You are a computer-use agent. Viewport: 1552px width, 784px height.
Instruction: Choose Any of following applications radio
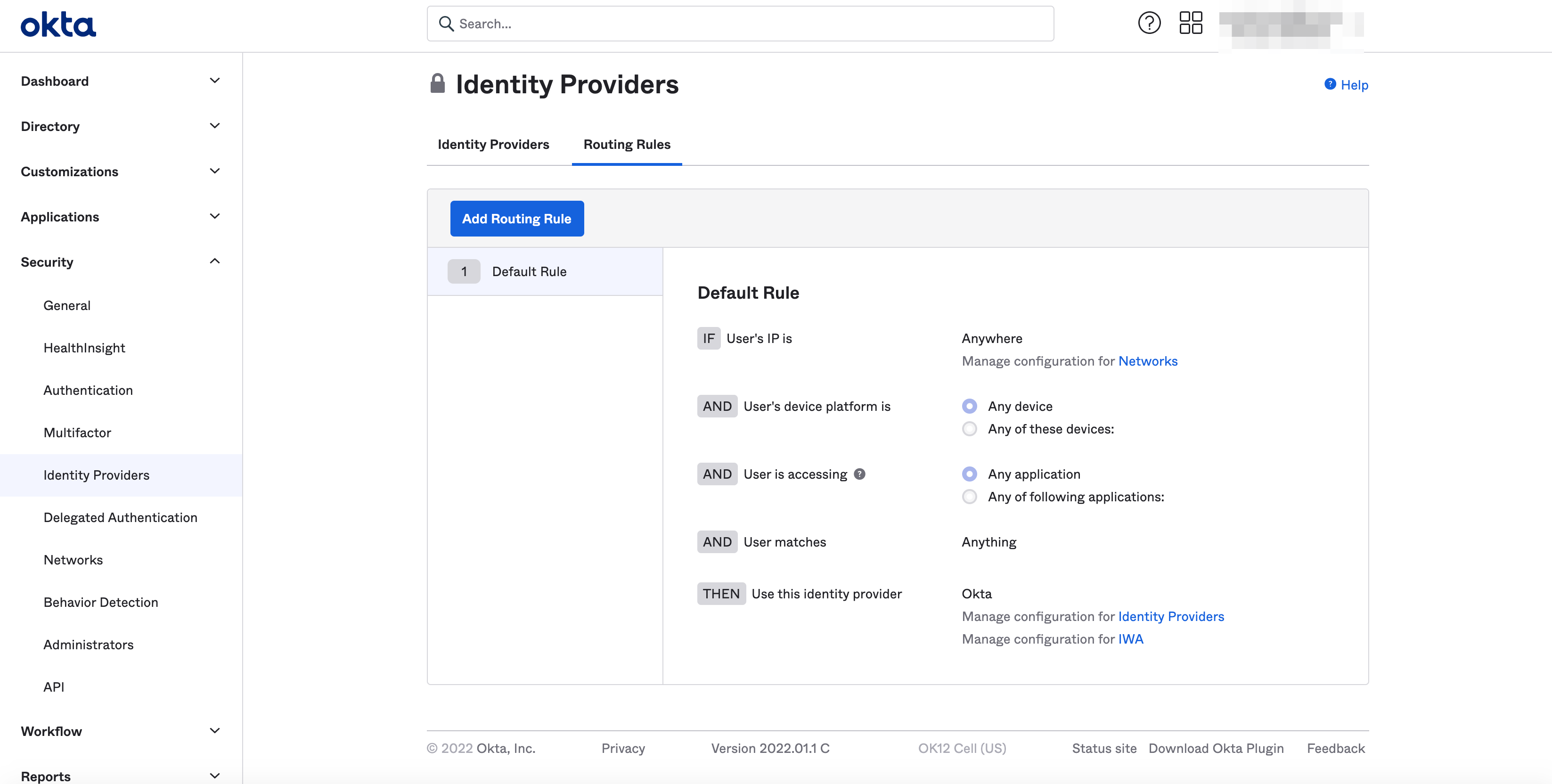969,497
